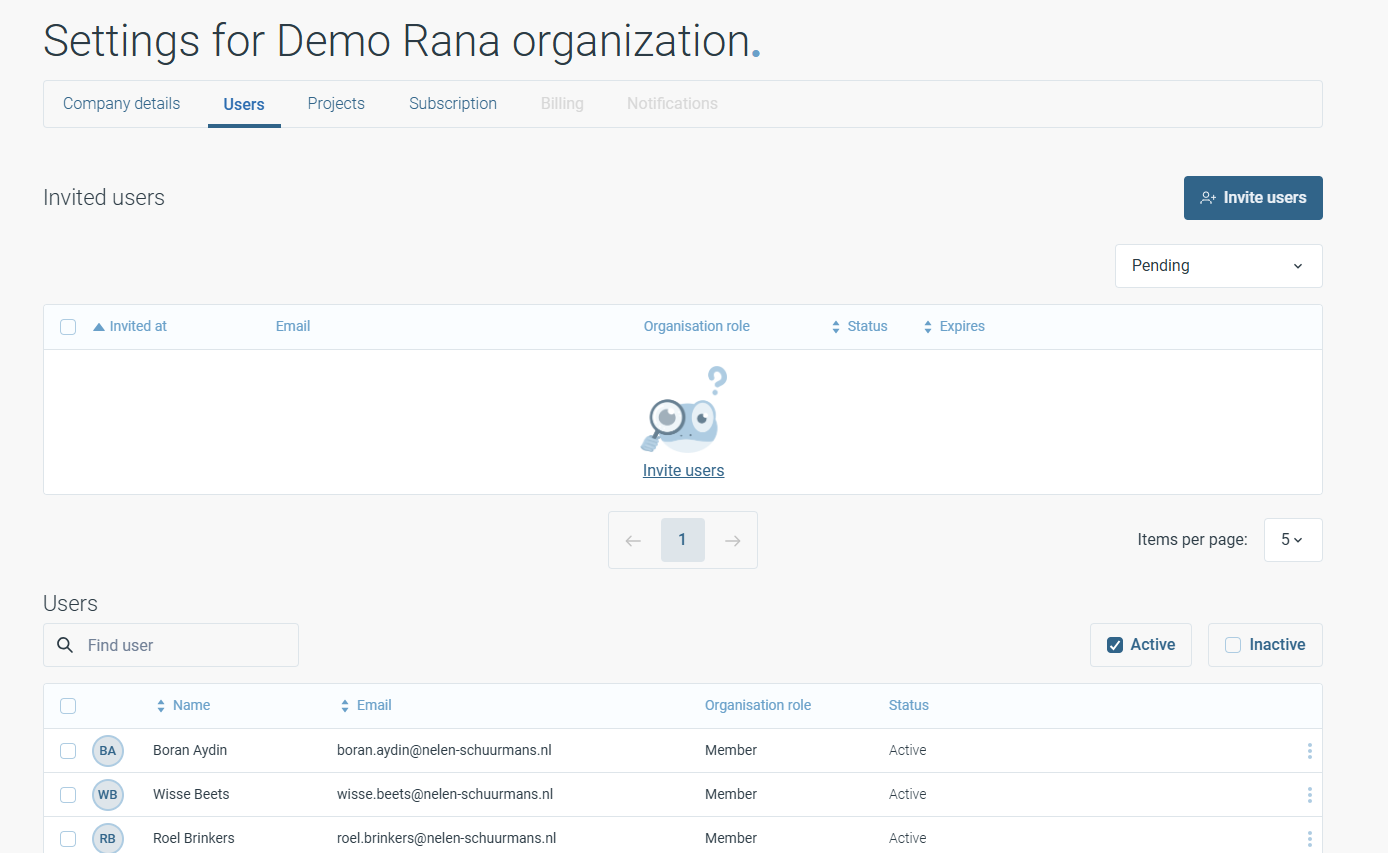
Task: Go to next page with right arrow
Action: [733, 540]
